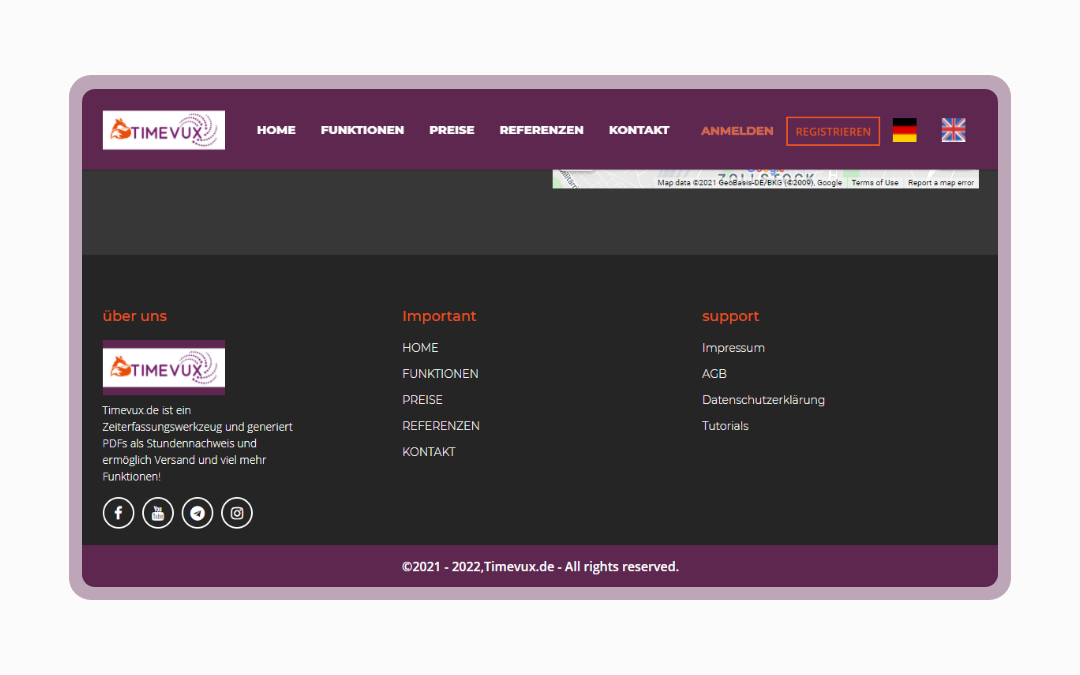Click the ANMELDEN login link
This screenshot has width=1080, height=675.
pyautogui.click(x=737, y=131)
